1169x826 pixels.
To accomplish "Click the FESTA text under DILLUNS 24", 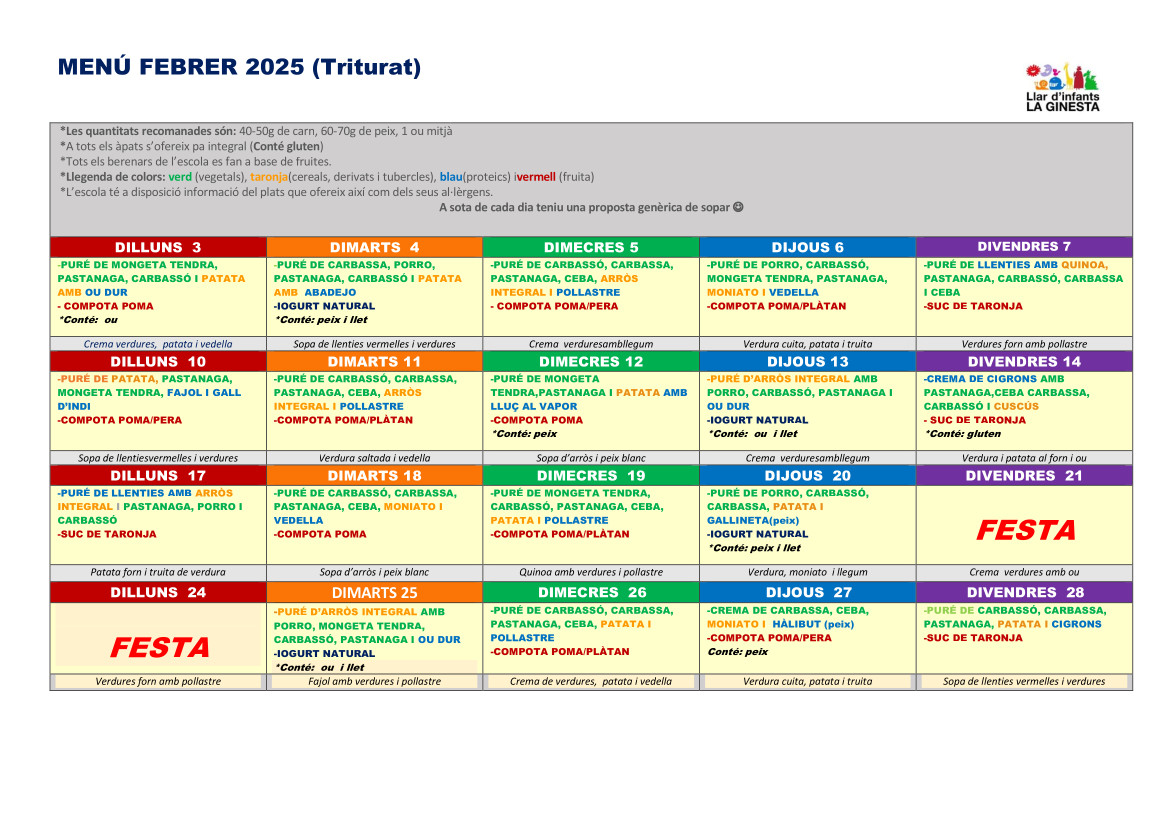I will 159,648.
